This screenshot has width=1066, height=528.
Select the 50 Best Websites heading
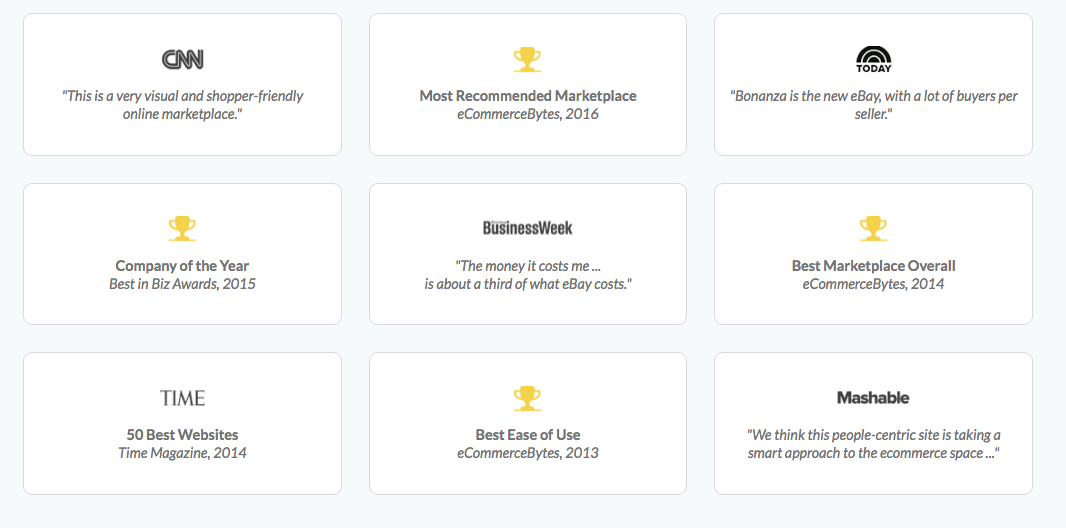(x=182, y=435)
